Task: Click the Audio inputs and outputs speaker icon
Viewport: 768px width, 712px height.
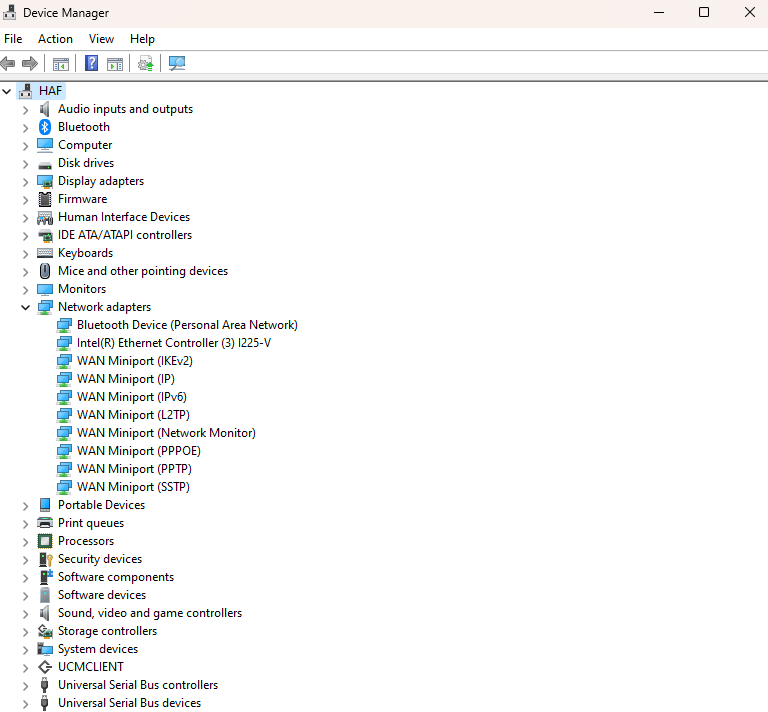Action: pyautogui.click(x=45, y=109)
